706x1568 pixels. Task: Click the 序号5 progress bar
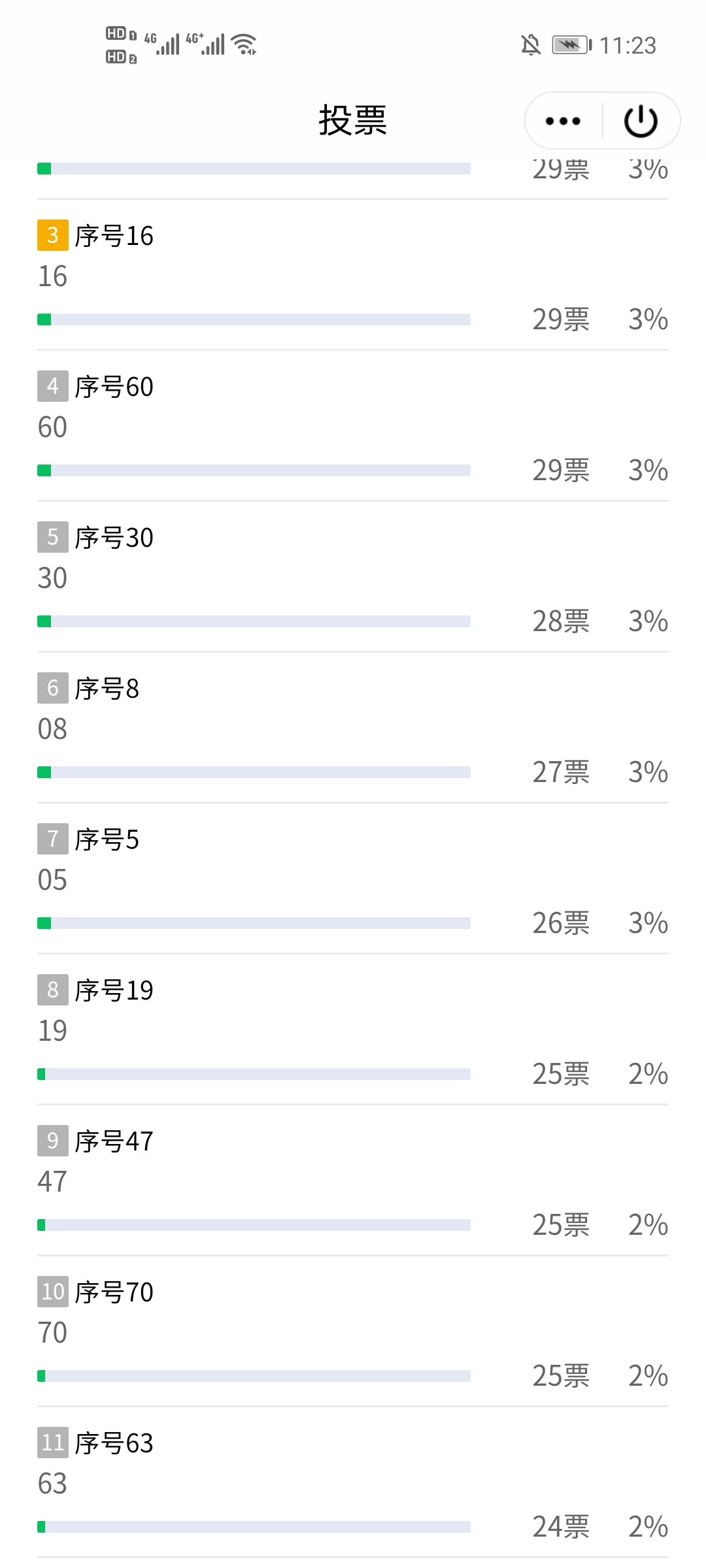click(254, 923)
